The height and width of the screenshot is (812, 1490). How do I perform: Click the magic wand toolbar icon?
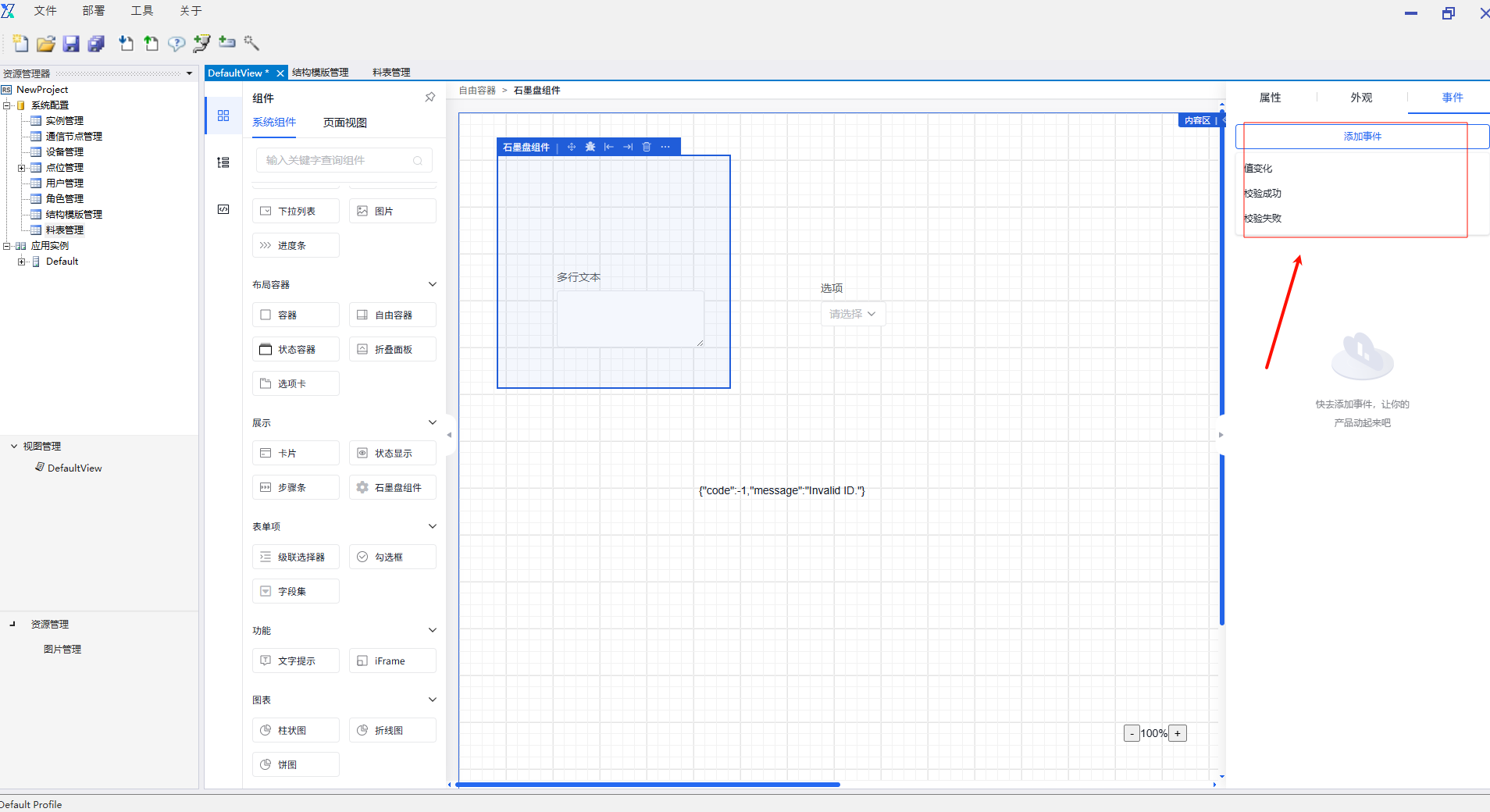click(251, 43)
